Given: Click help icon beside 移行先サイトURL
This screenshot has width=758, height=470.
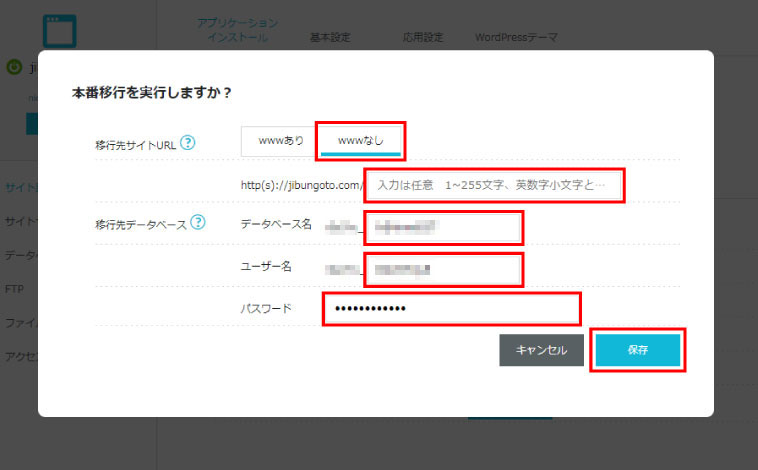Looking at the screenshot, I should pos(188,143).
